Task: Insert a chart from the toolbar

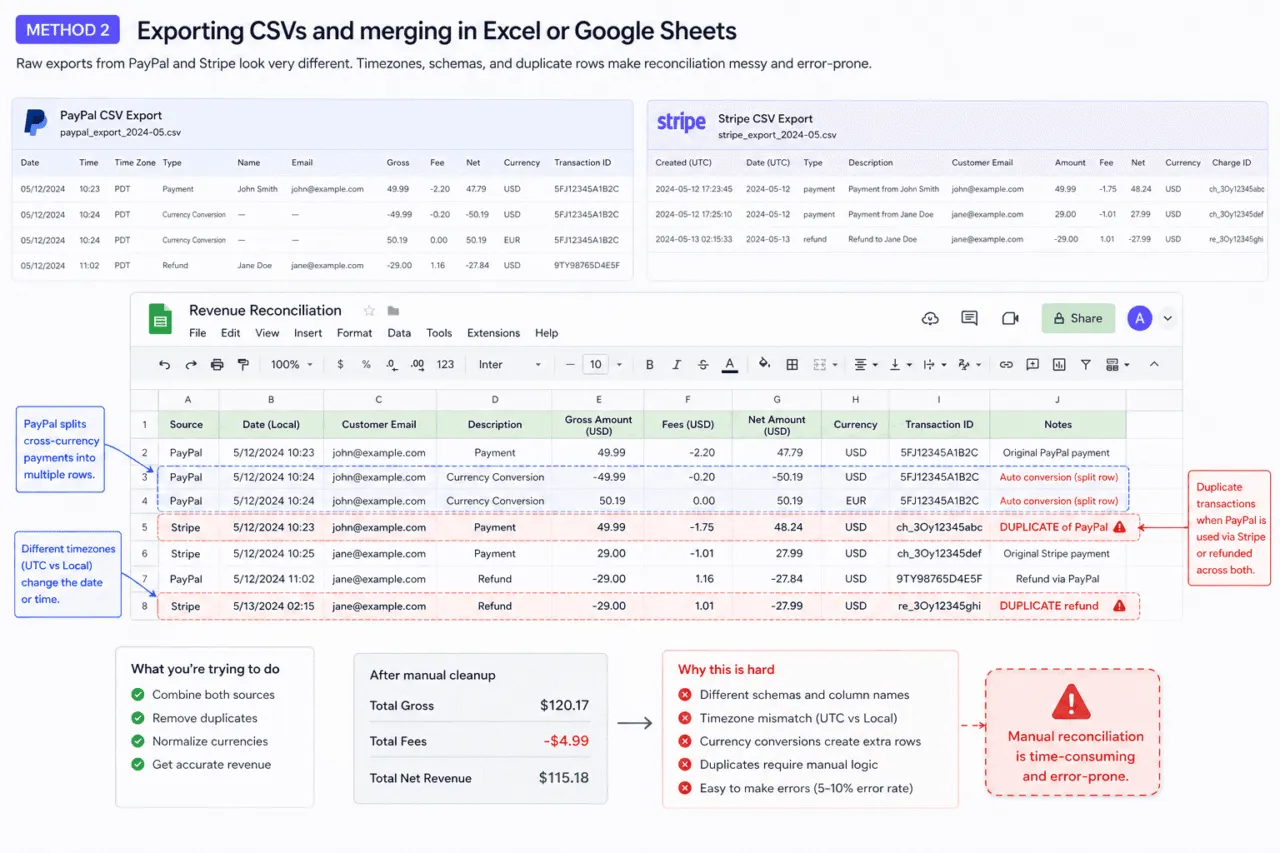Action: click(1059, 365)
